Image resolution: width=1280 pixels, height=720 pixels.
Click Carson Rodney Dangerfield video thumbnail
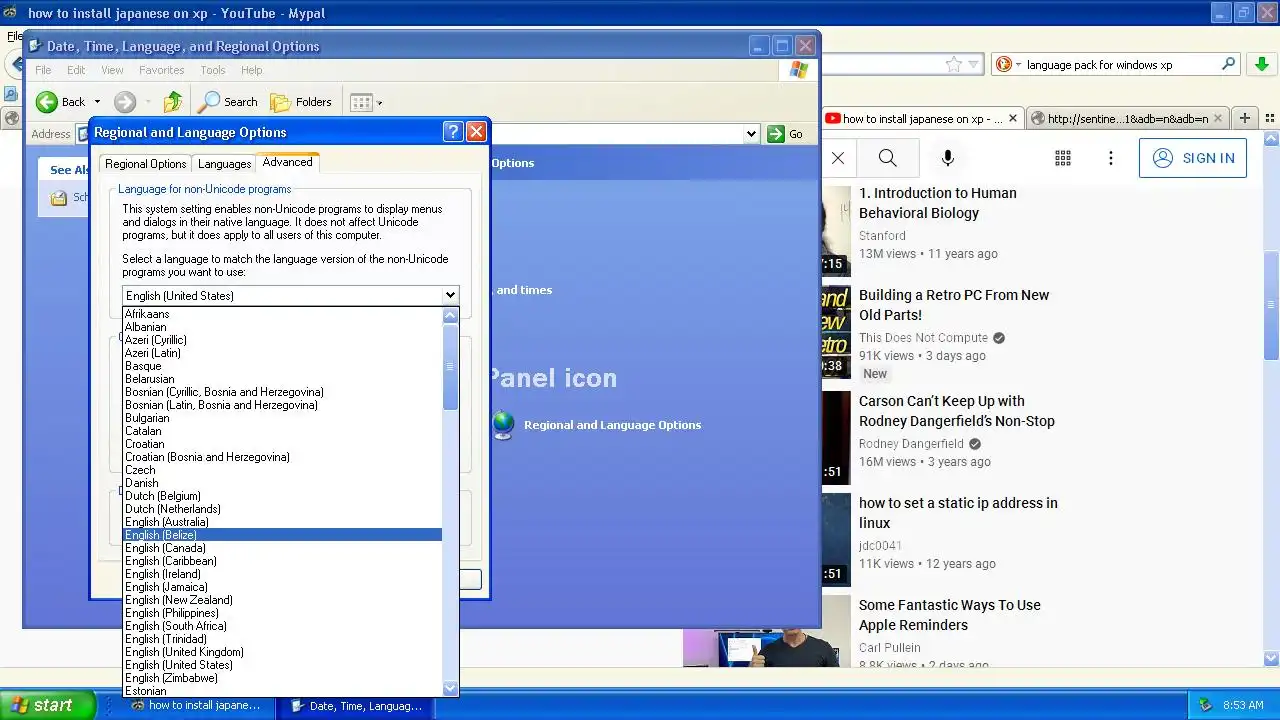(x=837, y=437)
